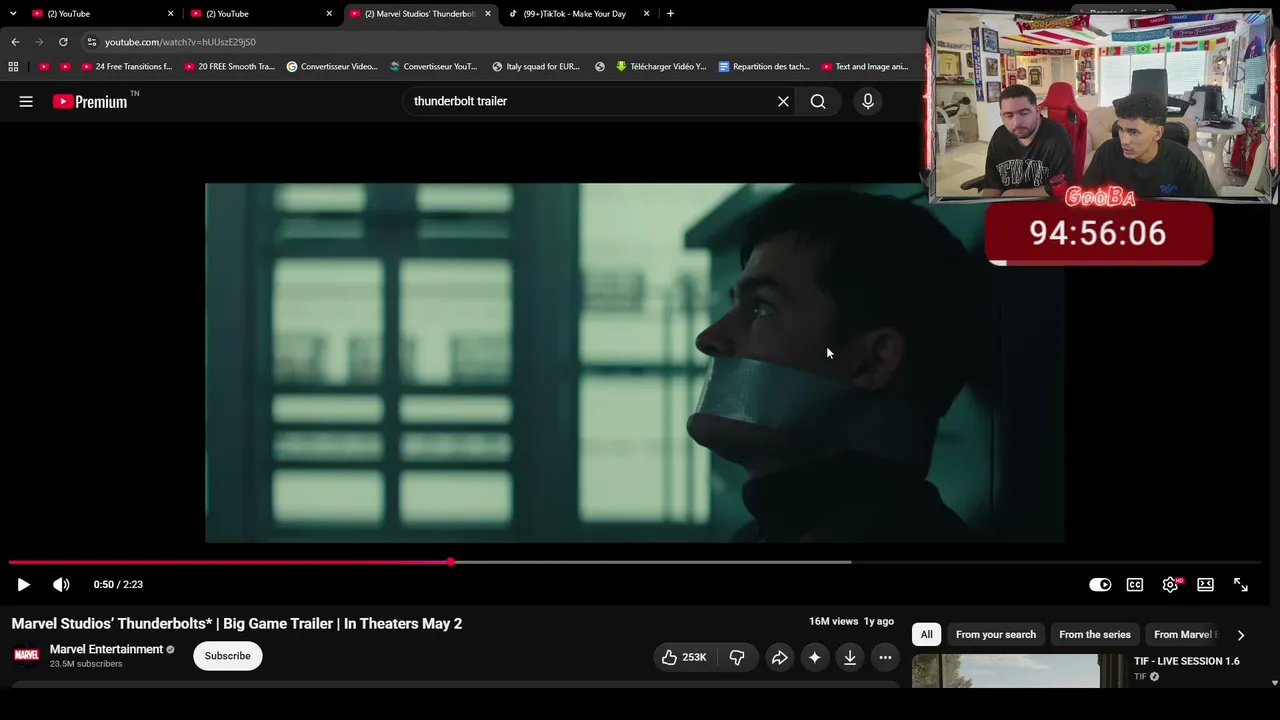This screenshot has height=720, width=1280.
Task: Close the Marvel Studios' Thunderbolts tab
Action: [x=488, y=14]
